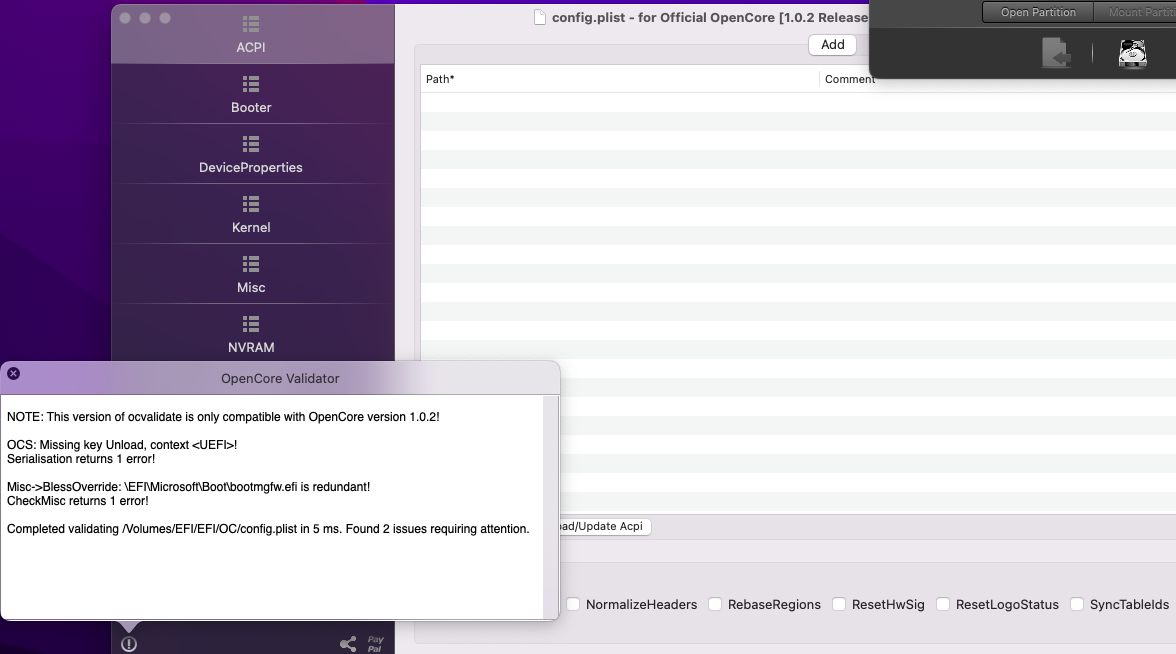
Task: Click the import file arrow icon
Action: pyautogui.click(x=1056, y=53)
